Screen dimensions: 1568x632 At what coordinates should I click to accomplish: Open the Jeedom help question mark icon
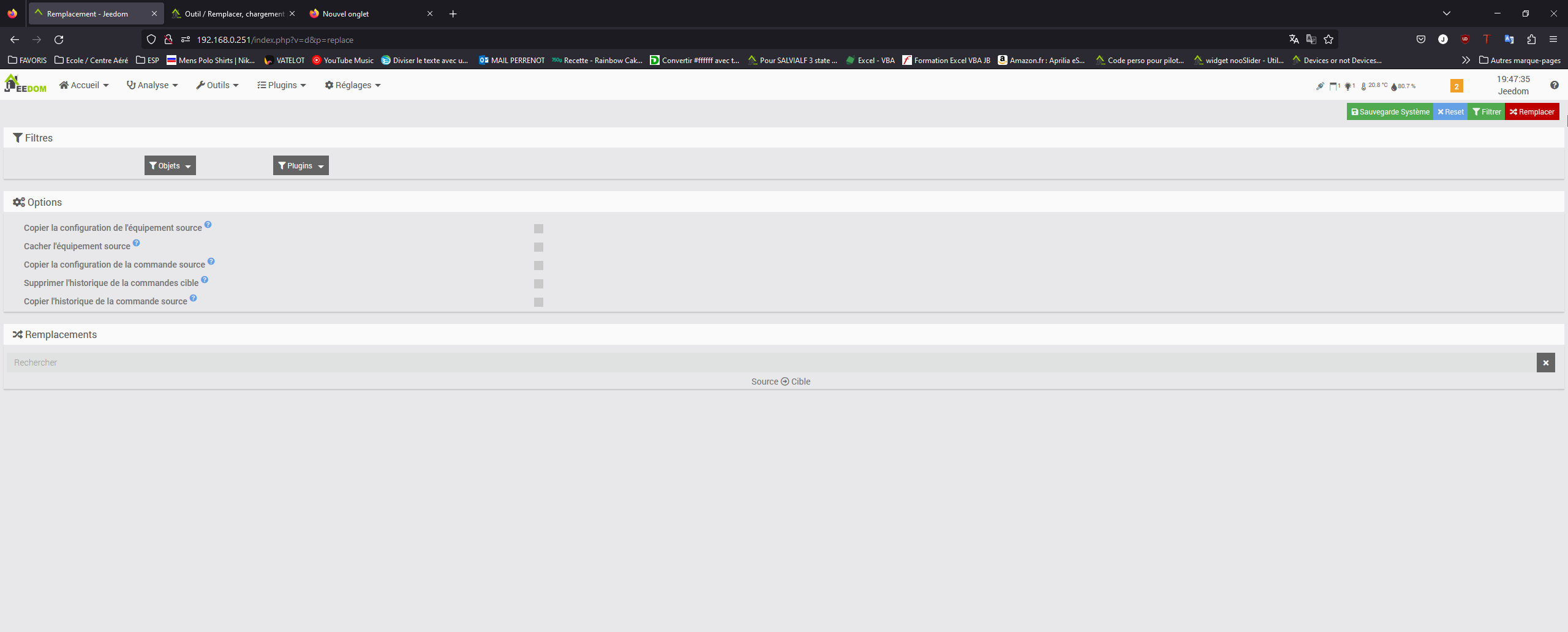pyautogui.click(x=1555, y=85)
